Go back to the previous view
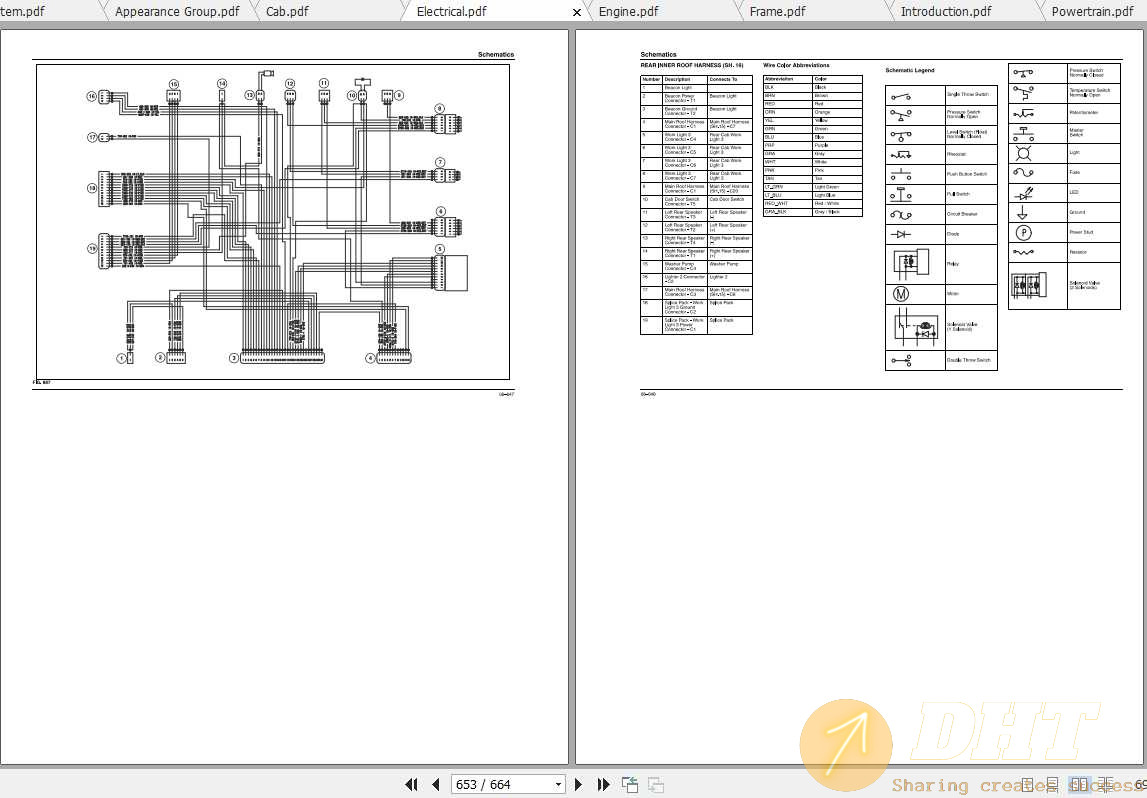Image resolution: width=1147 pixels, height=798 pixels. point(630,784)
